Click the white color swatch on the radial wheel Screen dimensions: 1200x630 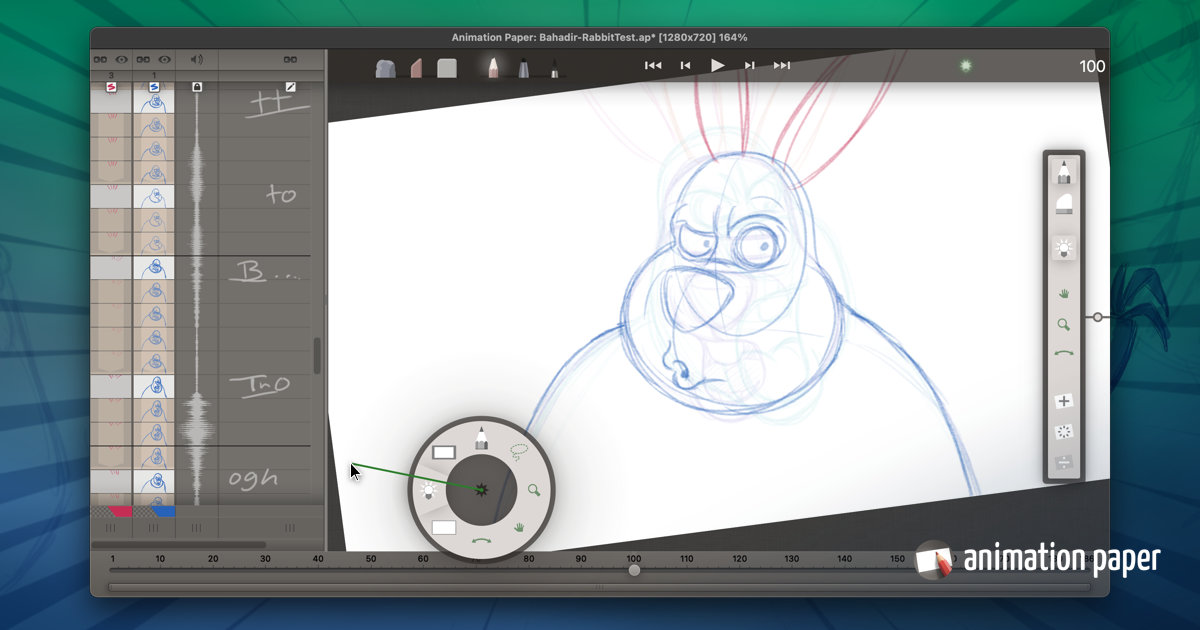443,452
